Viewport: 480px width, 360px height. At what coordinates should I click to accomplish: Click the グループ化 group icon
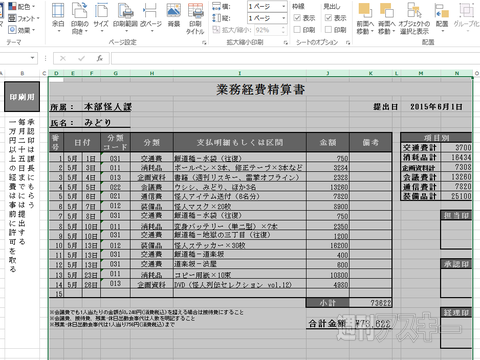pos(466,11)
